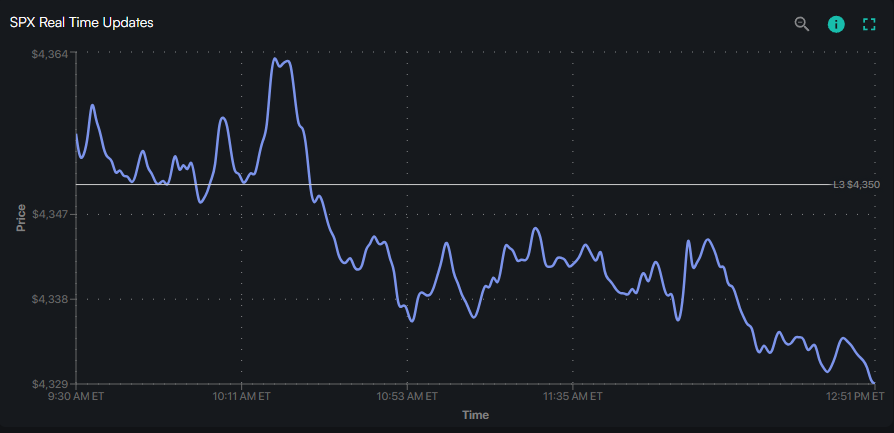Screen dimensions: 894x433
Task: Click the SPX Real Time Updates title
Action: click(x=82, y=22)
